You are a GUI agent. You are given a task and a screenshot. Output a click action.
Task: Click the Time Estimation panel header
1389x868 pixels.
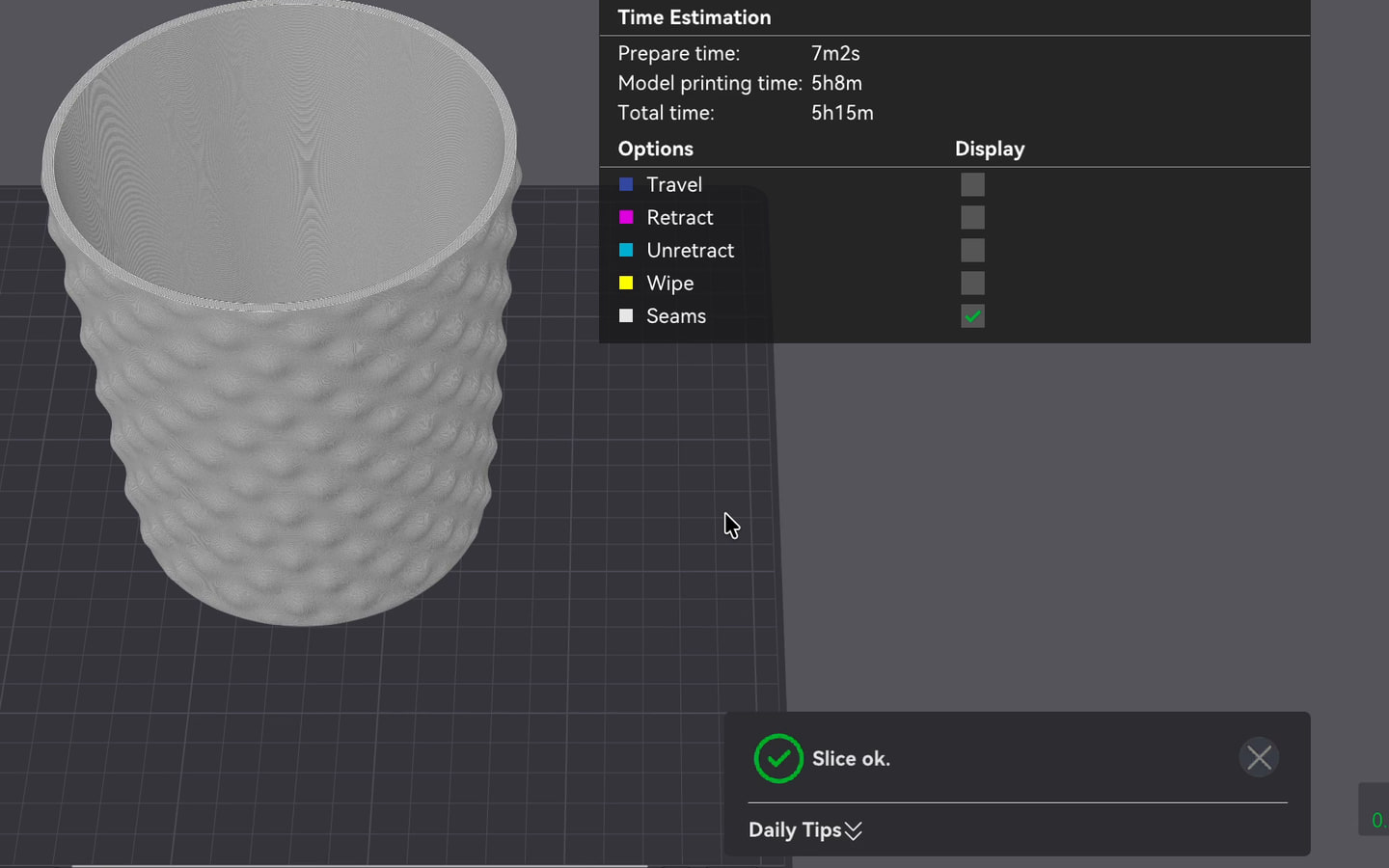[694, 17]
